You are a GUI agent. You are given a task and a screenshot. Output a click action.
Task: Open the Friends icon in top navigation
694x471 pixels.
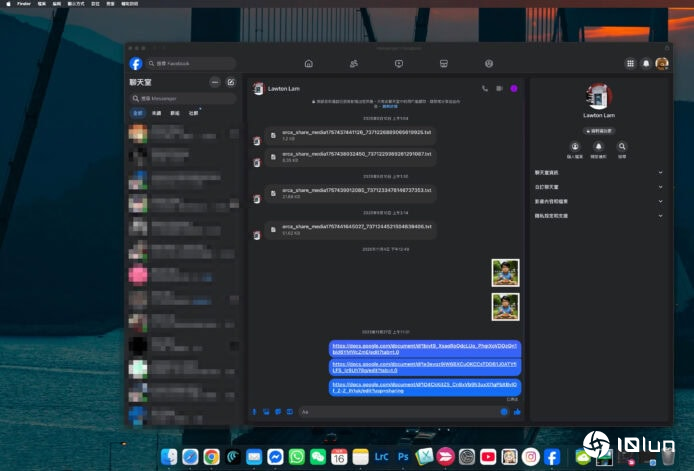point(354,63)
